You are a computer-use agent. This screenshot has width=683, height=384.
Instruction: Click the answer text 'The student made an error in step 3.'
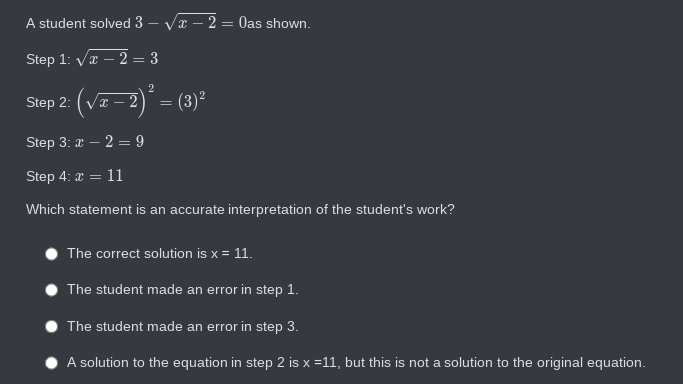click(183, 326)
